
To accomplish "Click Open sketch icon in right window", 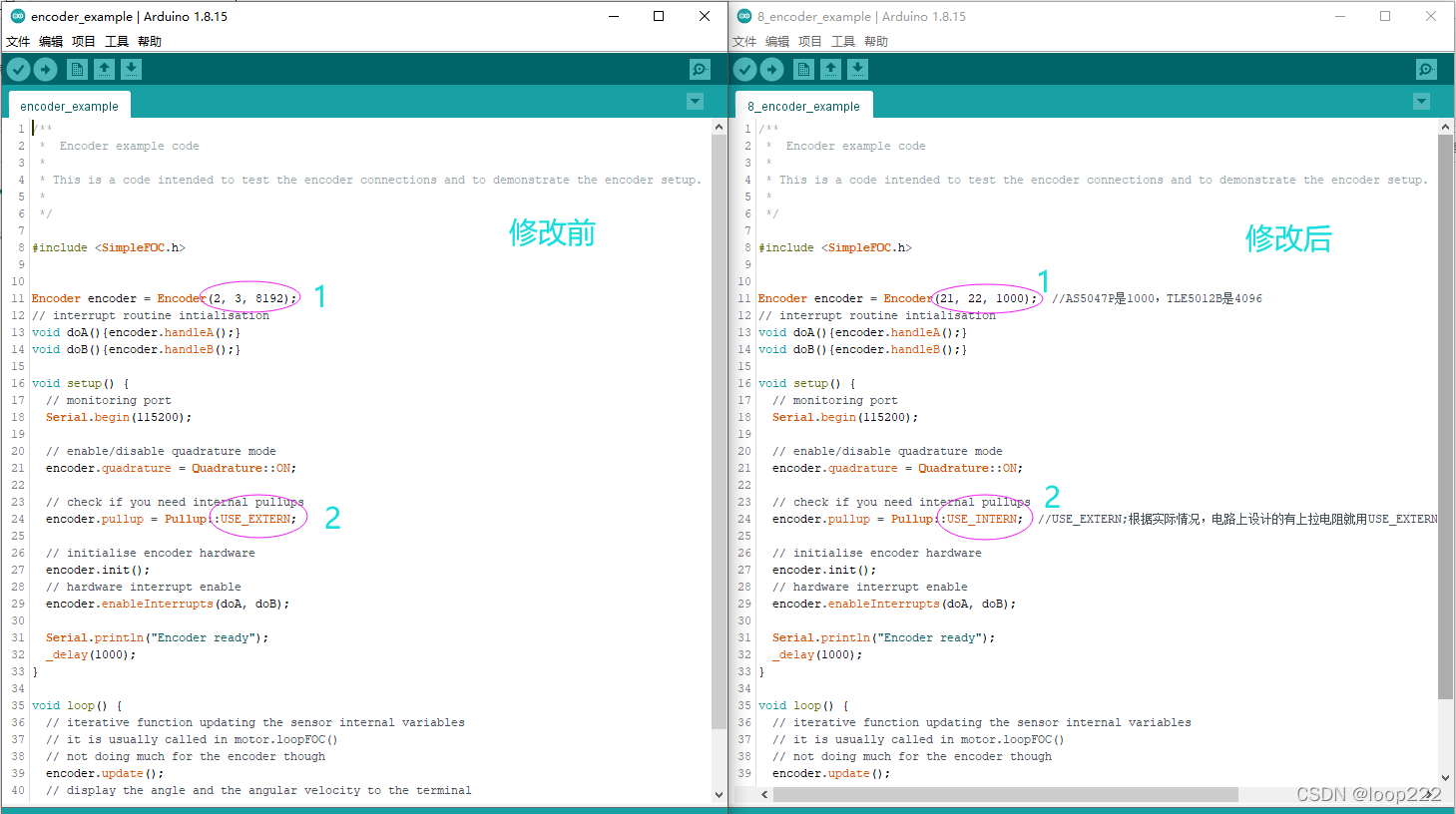I will pyautogui.click(x=831, y=69).
